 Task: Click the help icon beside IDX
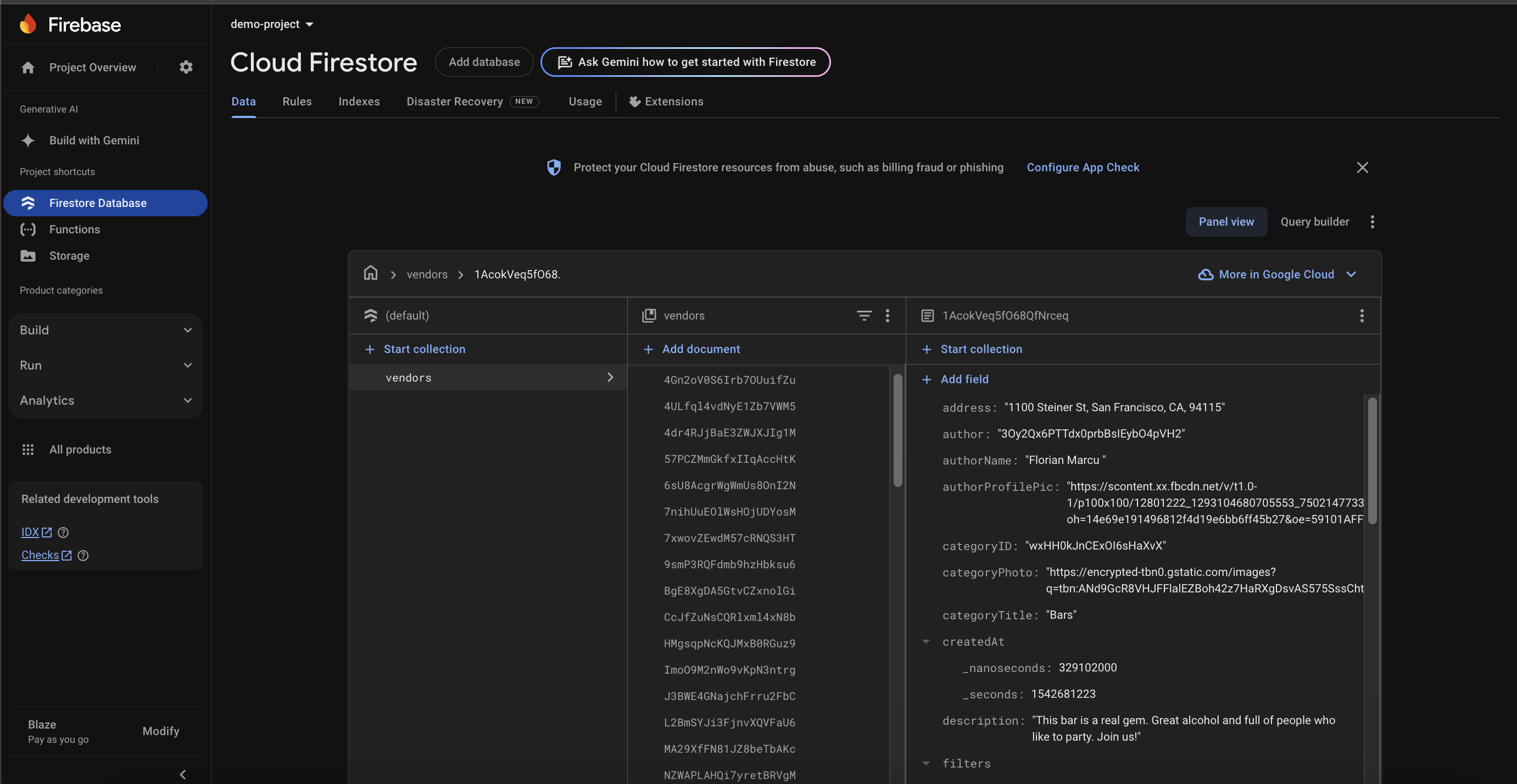[x=63, y=532]
